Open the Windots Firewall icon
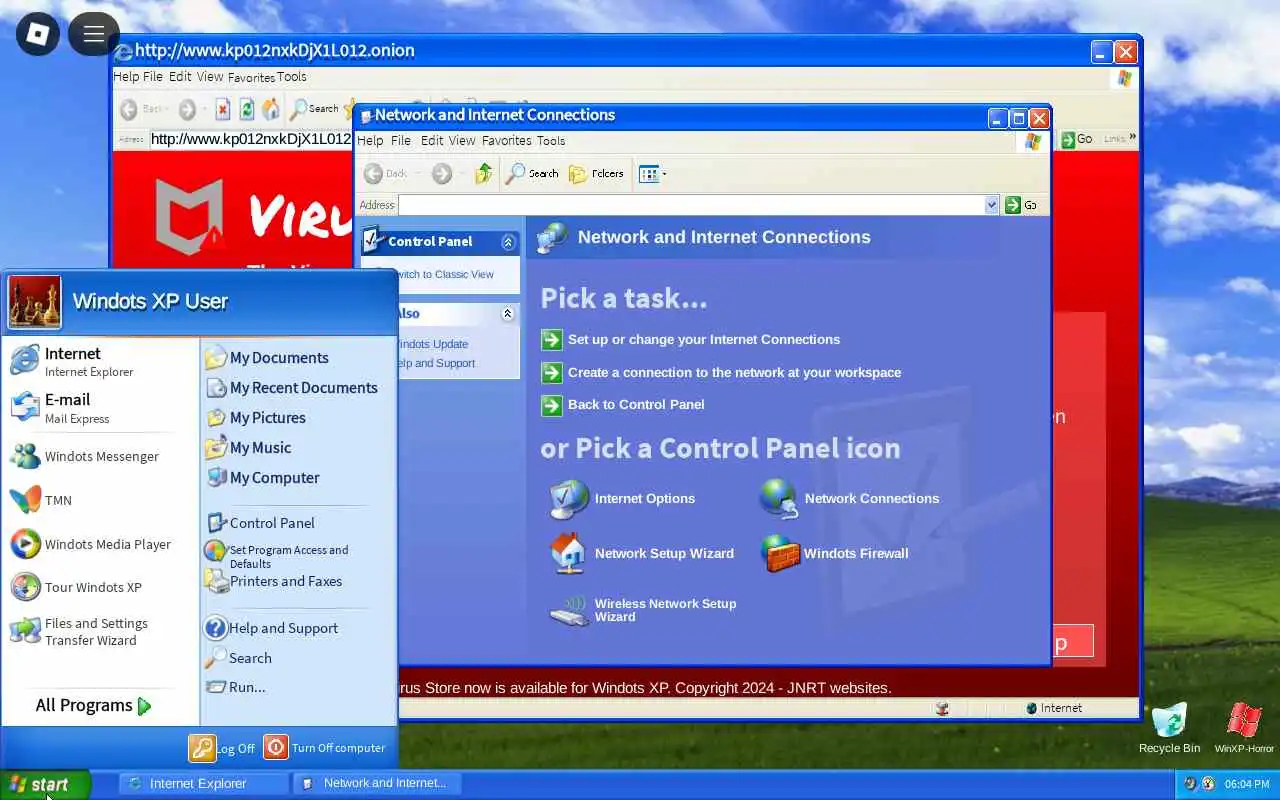1280x800 pixels. tap(835, 553)
